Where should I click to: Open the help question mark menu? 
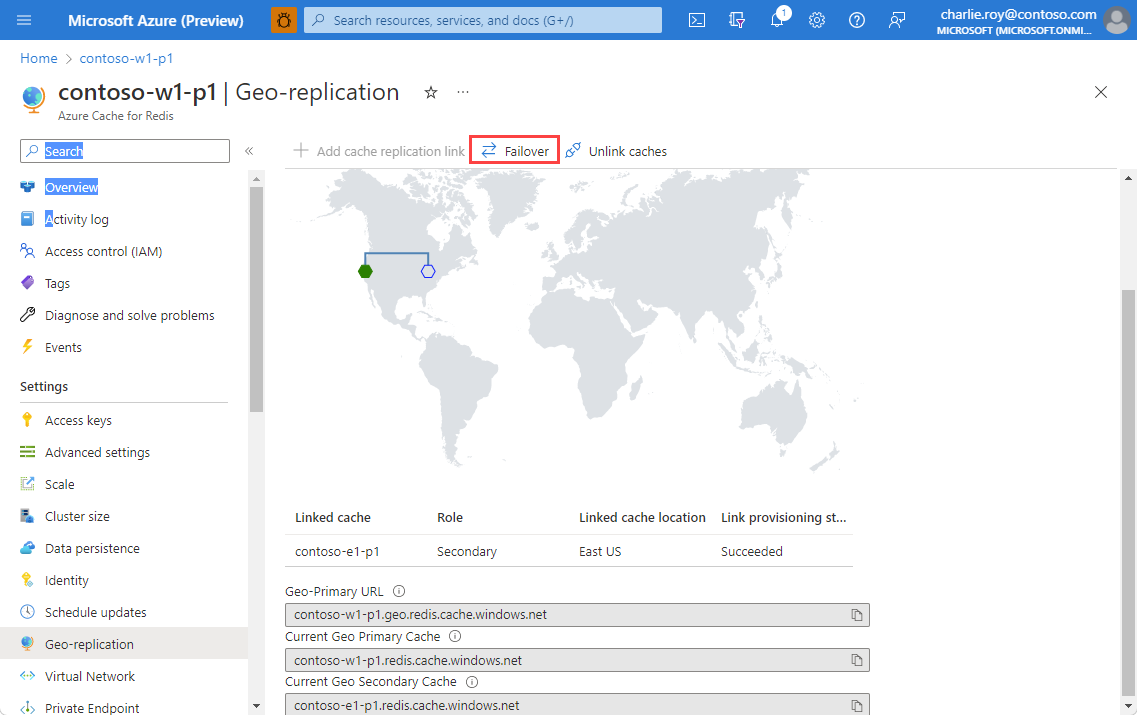(857, 20)
